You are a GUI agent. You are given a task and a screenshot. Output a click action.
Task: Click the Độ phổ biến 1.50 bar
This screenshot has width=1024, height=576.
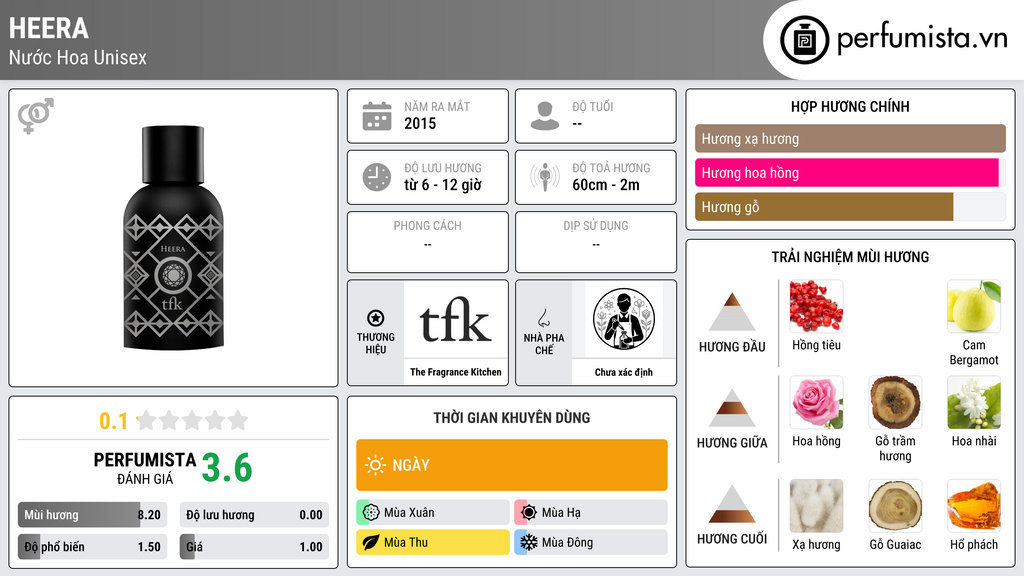pyautogui.click(x=92, y=547)
